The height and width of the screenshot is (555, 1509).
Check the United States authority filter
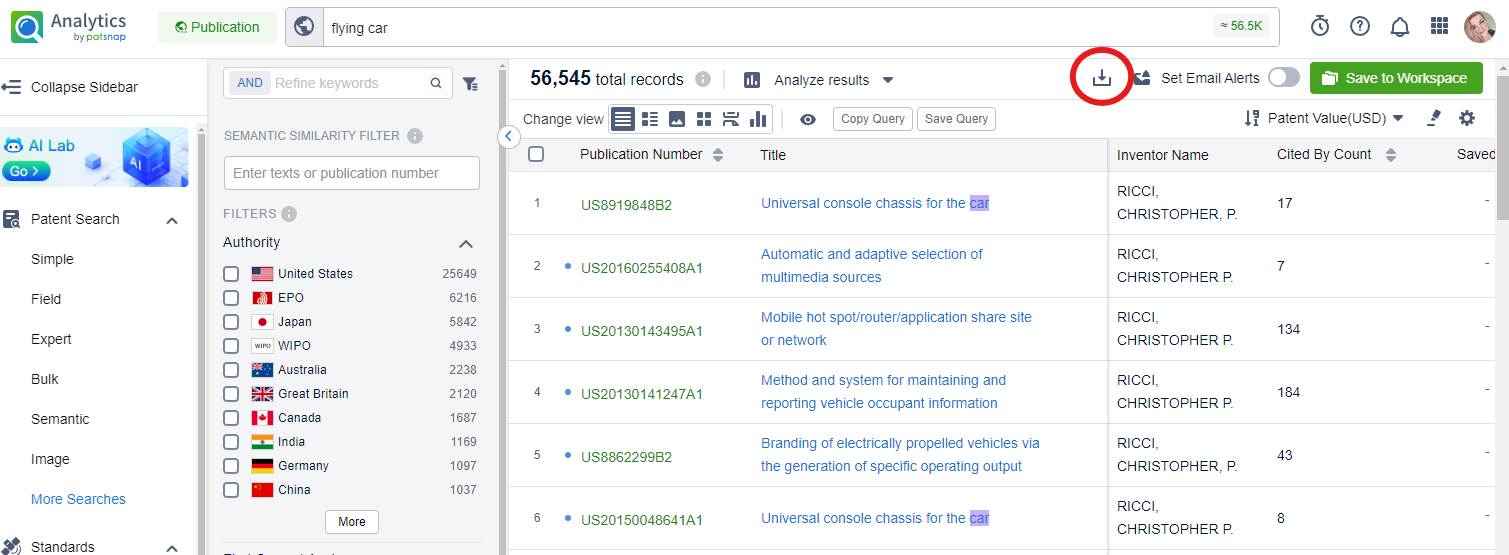click(231, 274)
